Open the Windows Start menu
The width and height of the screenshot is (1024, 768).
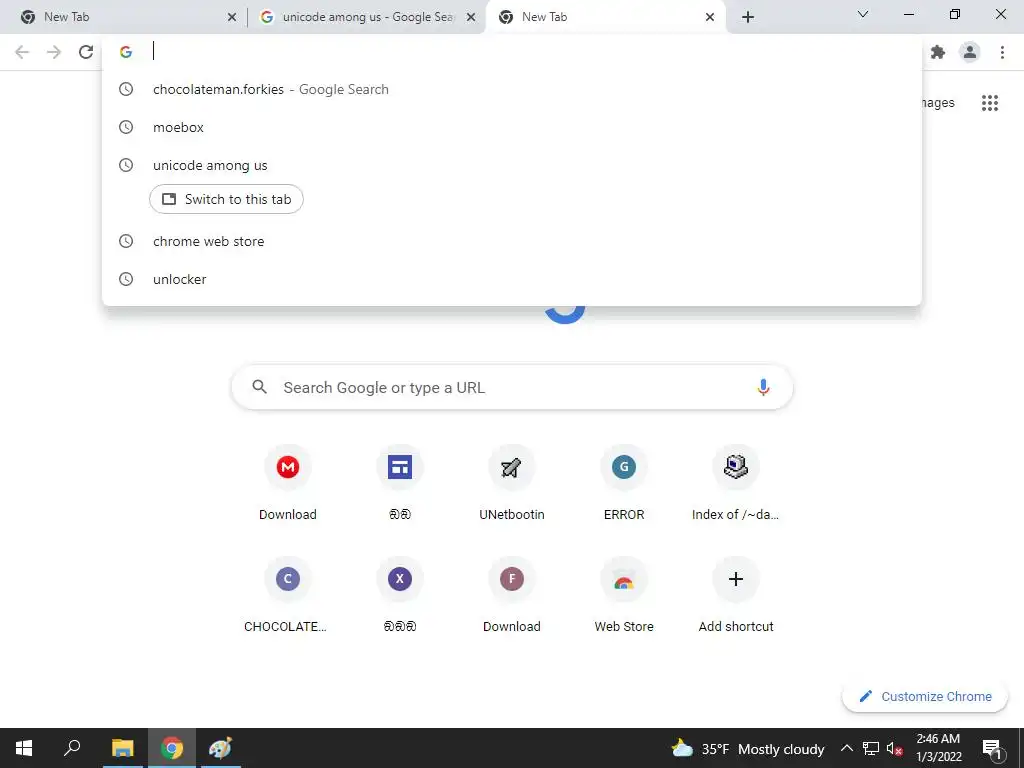(24, 748)
